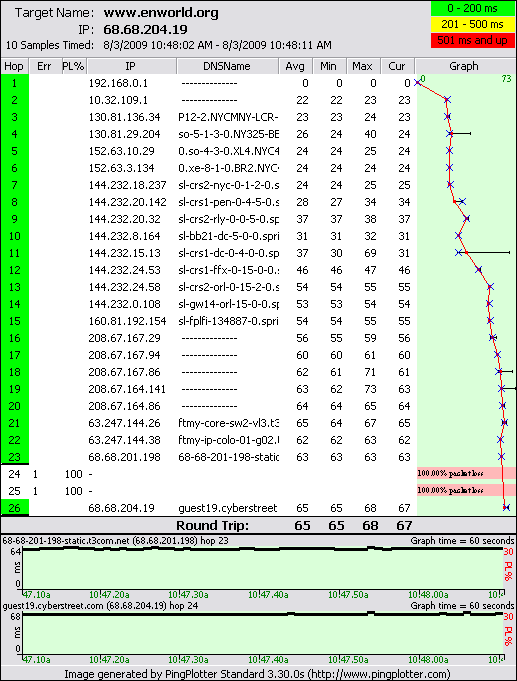Image resolution: width=517 pixels, height=681 pixels.
Task: Click the IP column header
Action: [x=131, y=66]
